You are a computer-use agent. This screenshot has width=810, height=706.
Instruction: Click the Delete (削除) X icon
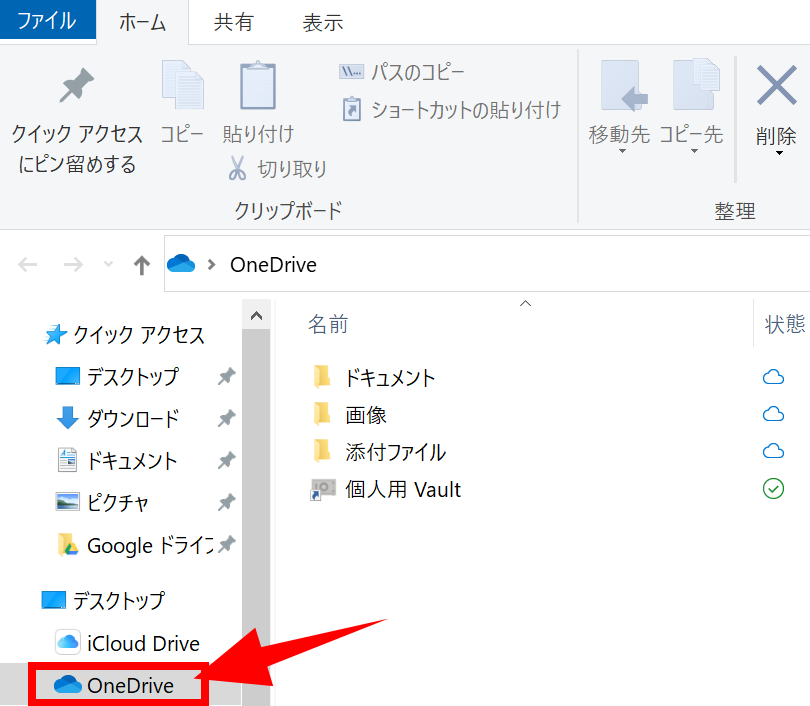pos(776,85)
